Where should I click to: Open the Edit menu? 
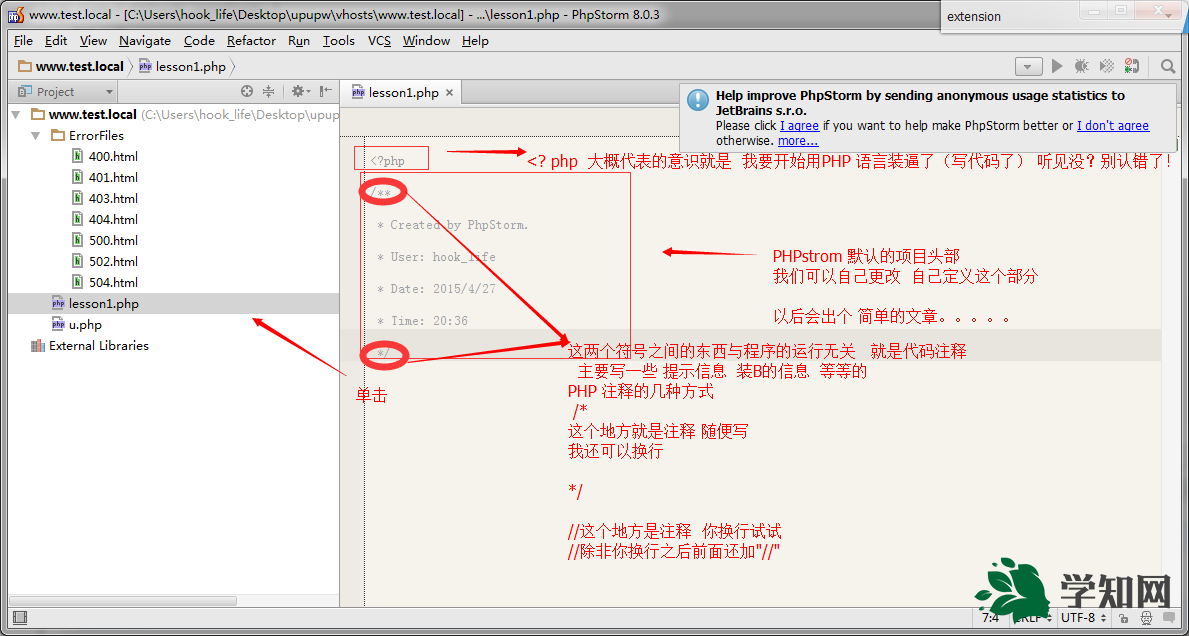[56, 41]
